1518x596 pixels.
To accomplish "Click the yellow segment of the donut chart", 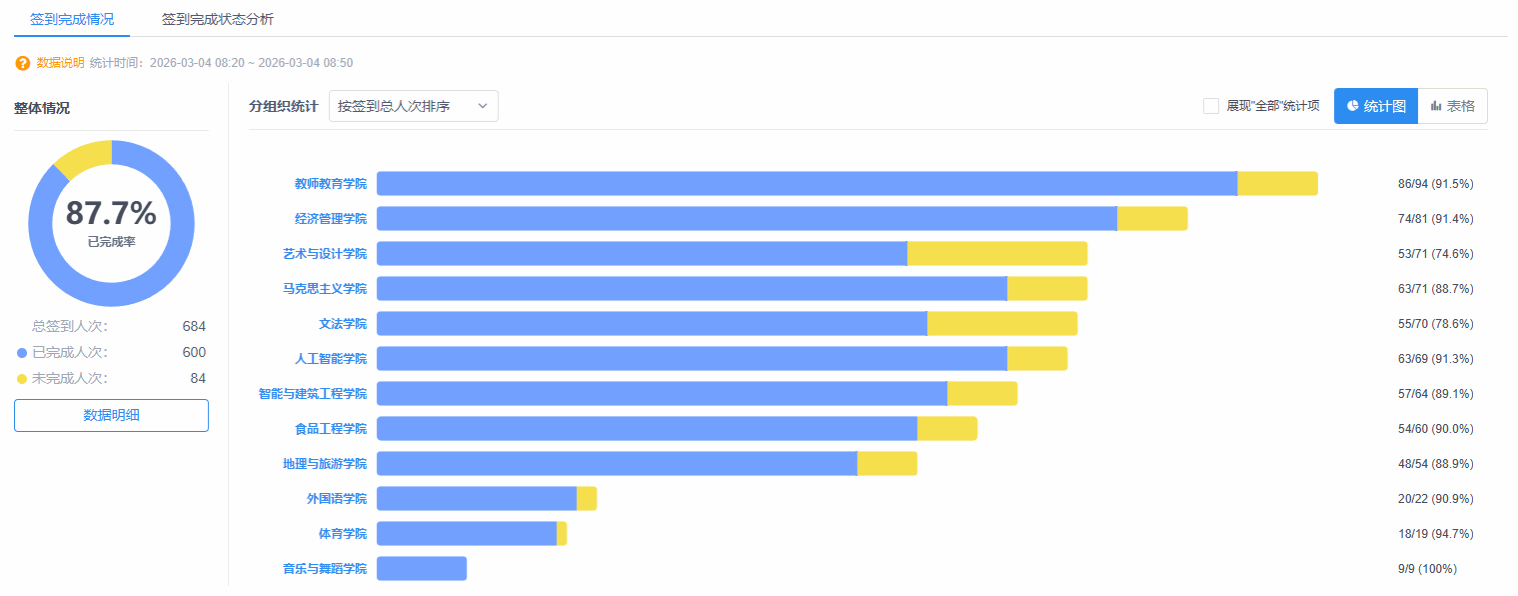I will pyautogui.click(x=82, y=157).
